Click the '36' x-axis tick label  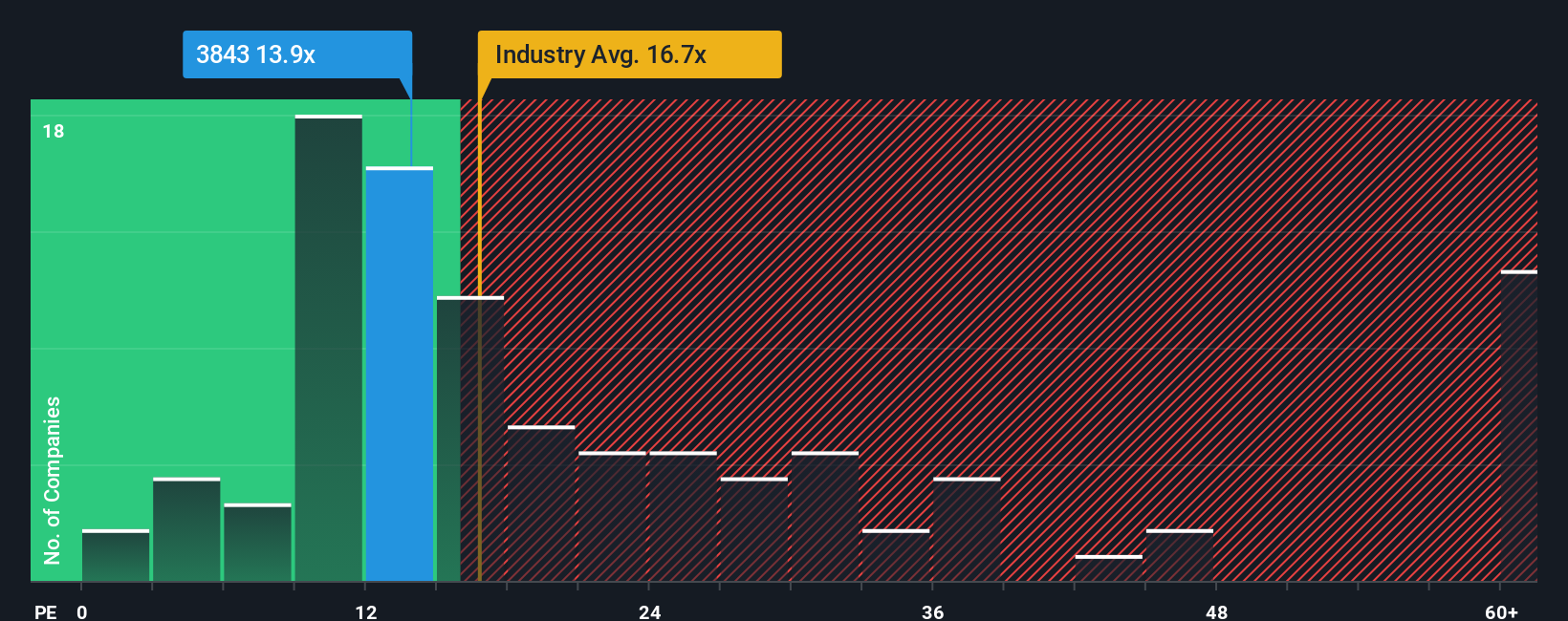click(933, 611)
